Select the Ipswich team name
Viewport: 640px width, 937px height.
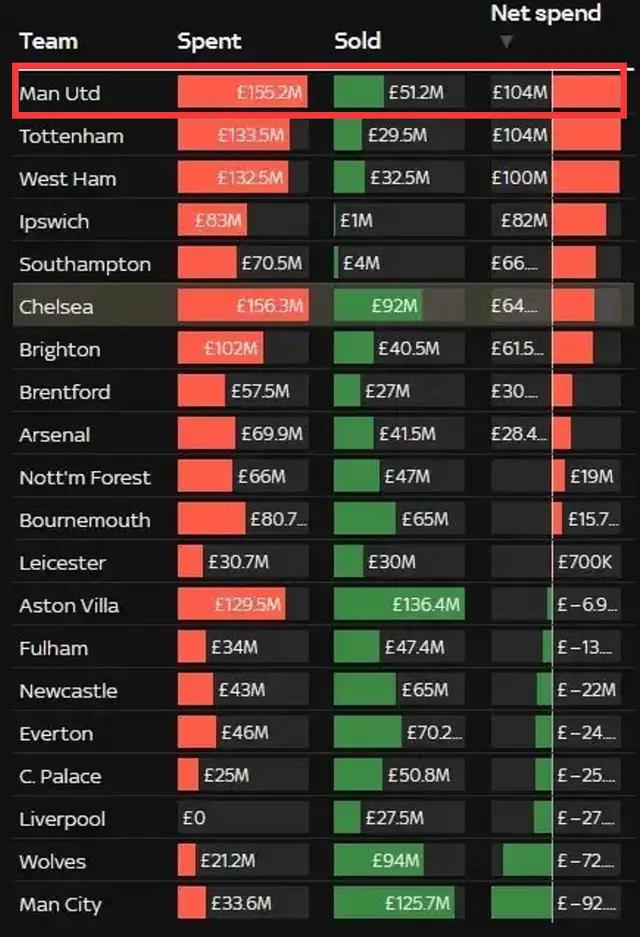click(x=54, y=222)
